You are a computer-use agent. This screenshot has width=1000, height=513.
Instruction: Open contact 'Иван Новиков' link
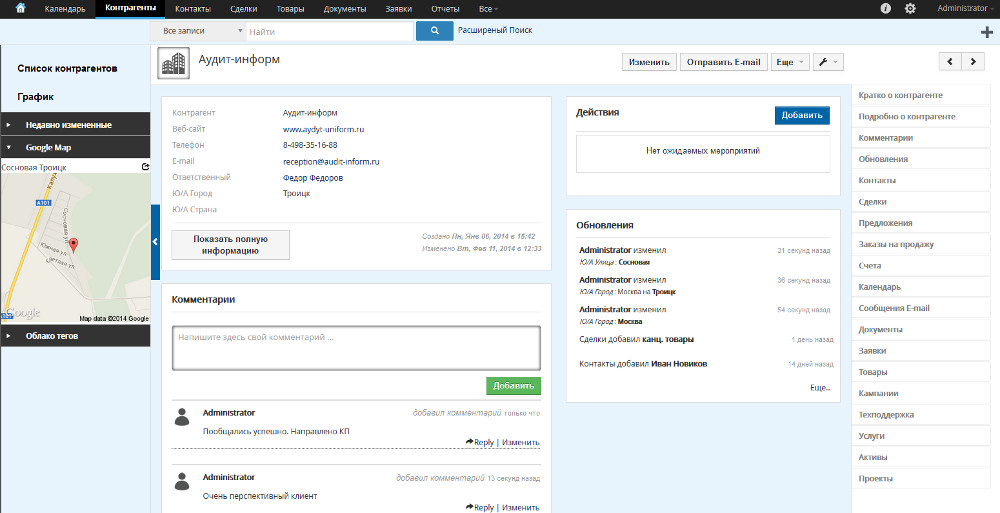pyautogui.click(x=679, y=364)
